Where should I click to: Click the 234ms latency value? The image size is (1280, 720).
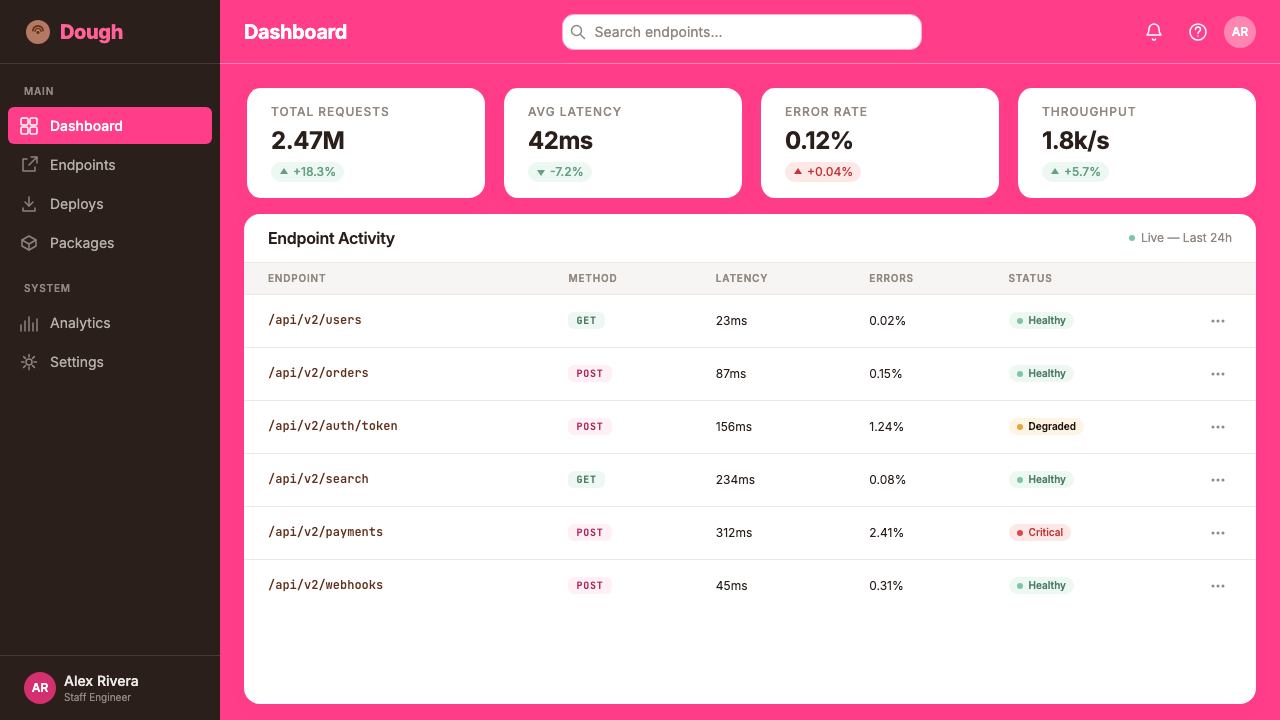[736, 480]
